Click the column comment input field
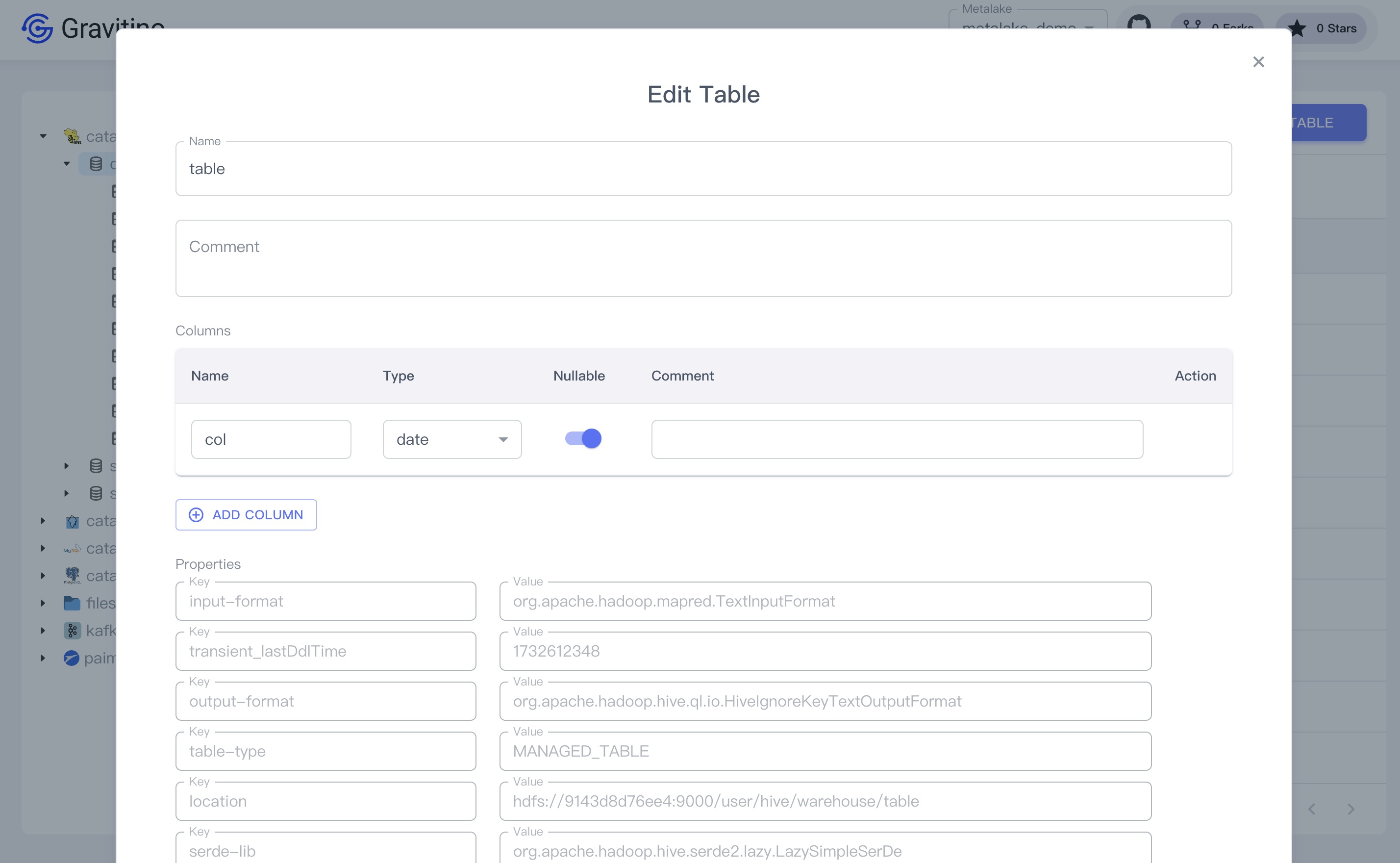The width and height of the screenshot is (1400, 863). point(897,439)
